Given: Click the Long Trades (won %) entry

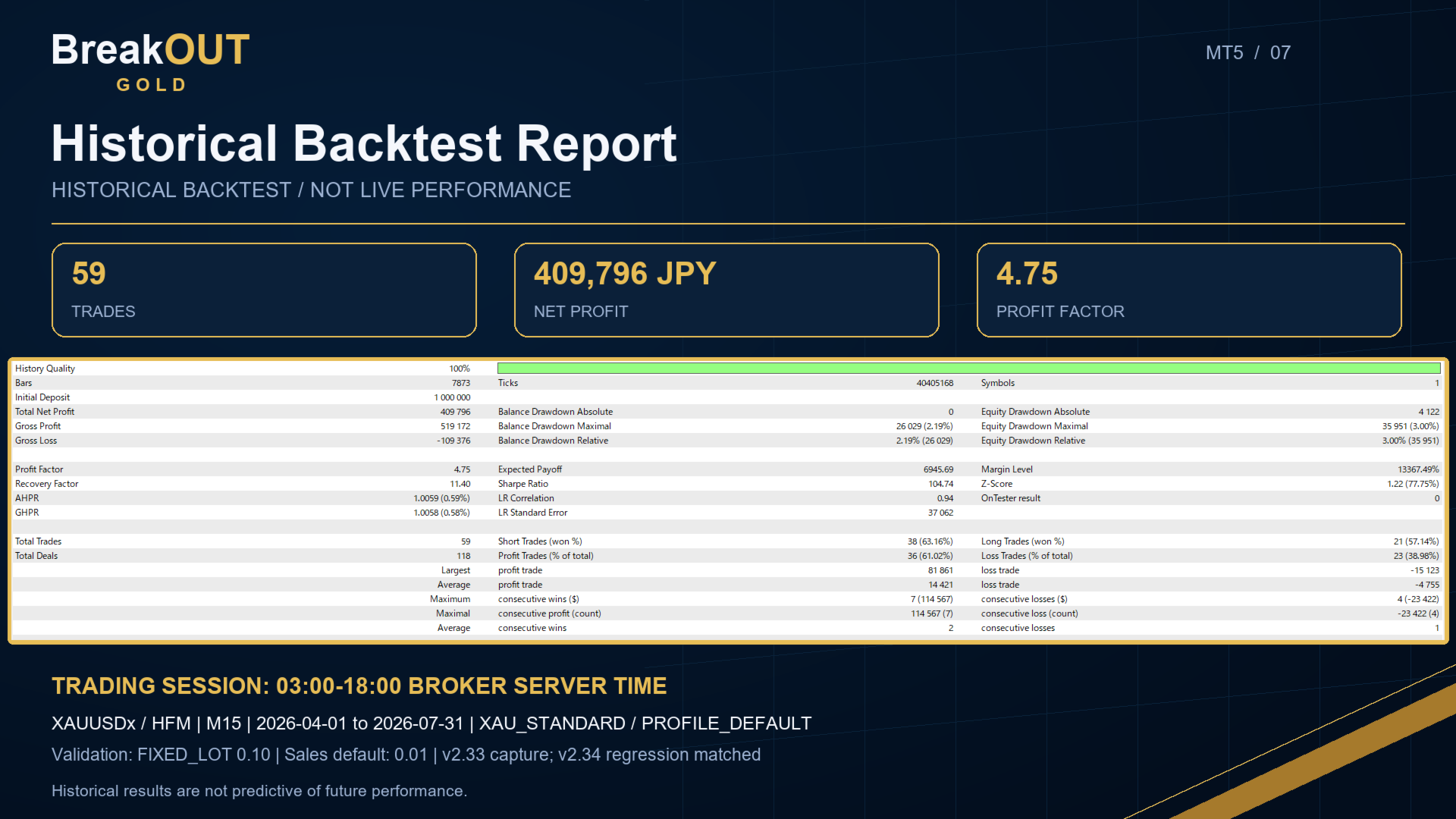Looking at the screenshot, I should [1210, 541].
